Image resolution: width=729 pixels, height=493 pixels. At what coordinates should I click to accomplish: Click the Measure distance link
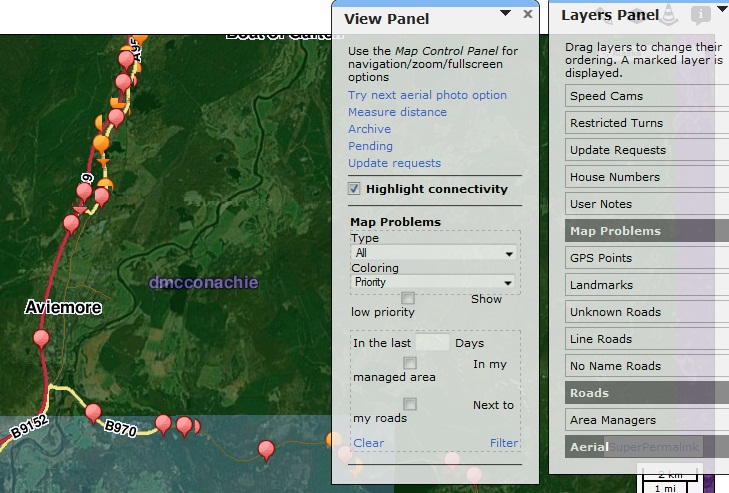[x=398, y=112]
